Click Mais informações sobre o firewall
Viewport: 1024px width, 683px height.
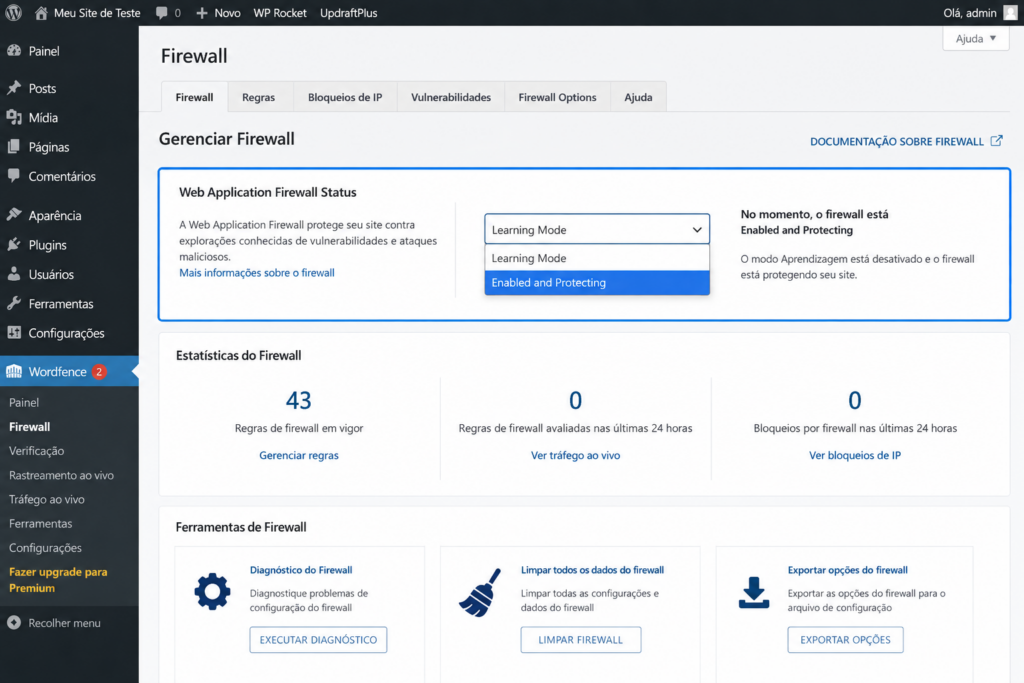[257, 272]
